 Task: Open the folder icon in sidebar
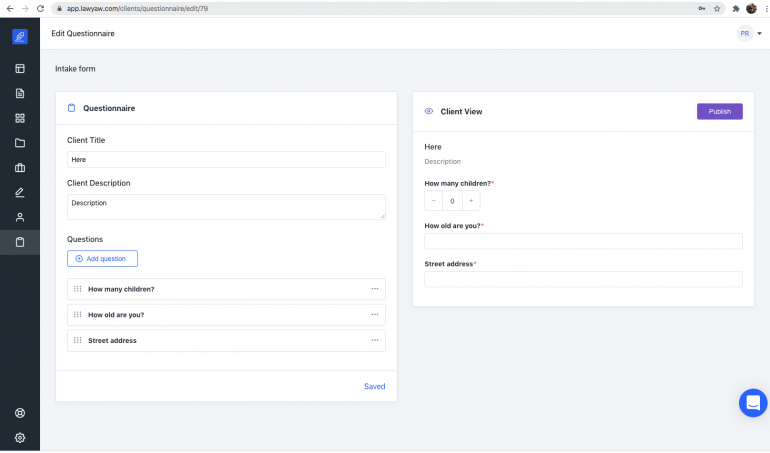pos(20,143)
